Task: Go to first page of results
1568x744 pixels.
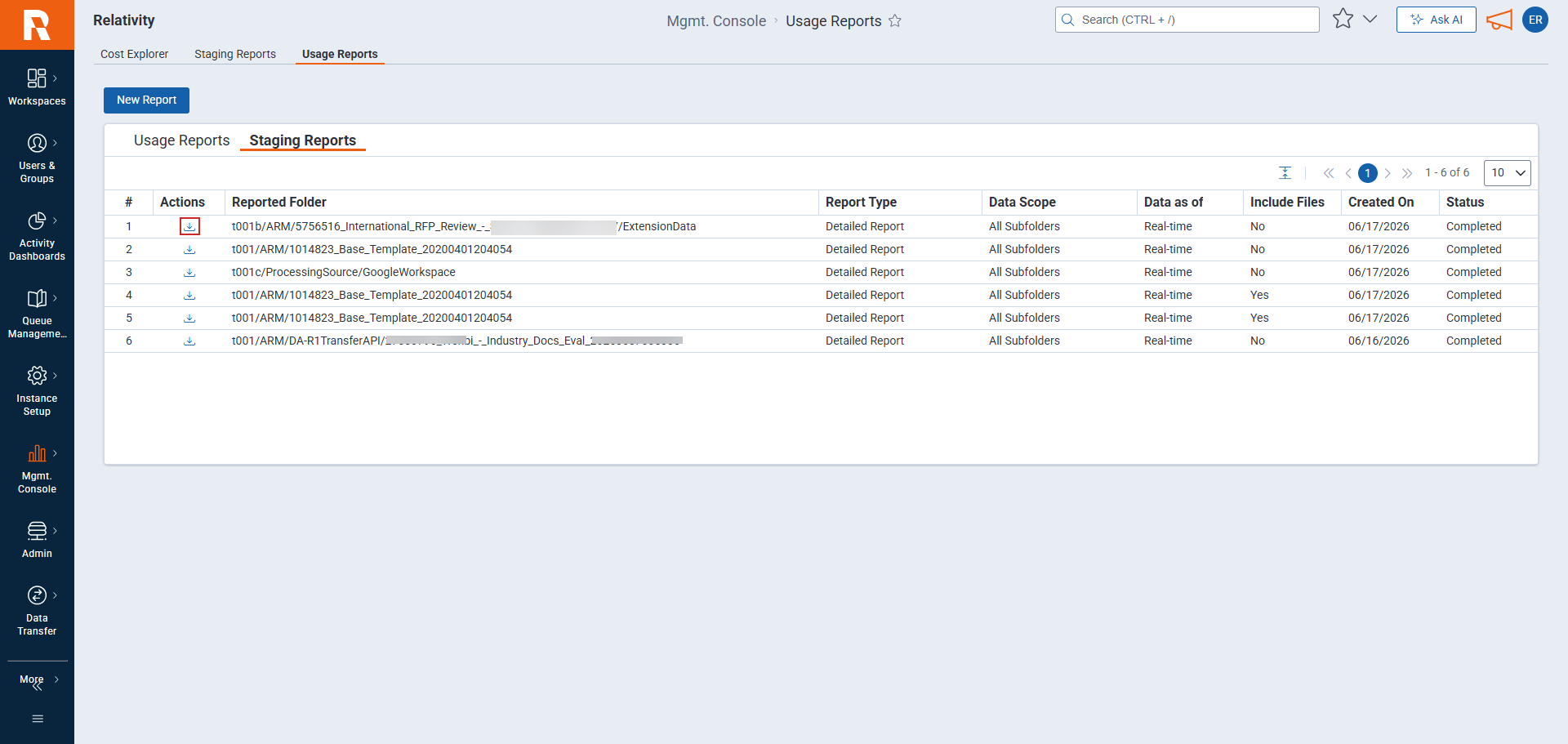Action: click(x=1329, y=173)
